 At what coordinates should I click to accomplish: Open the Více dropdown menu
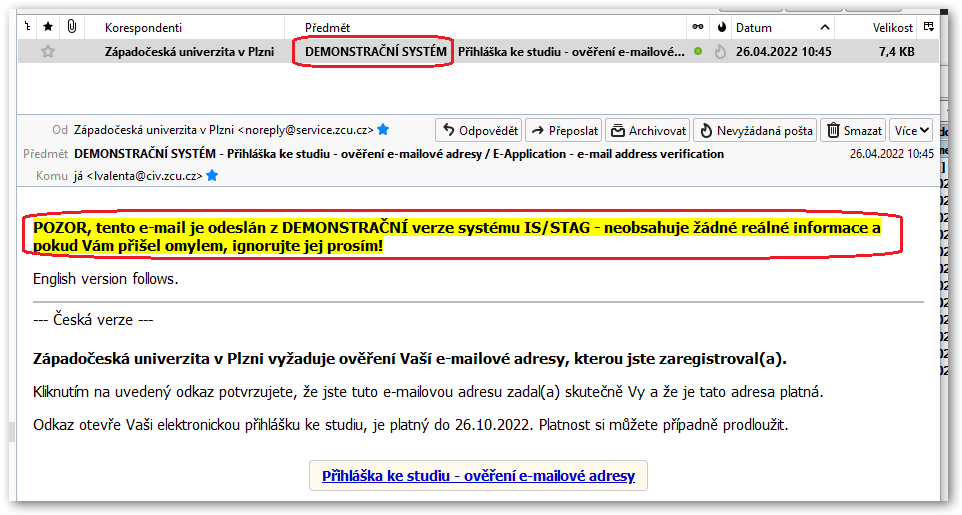(911, 130)
